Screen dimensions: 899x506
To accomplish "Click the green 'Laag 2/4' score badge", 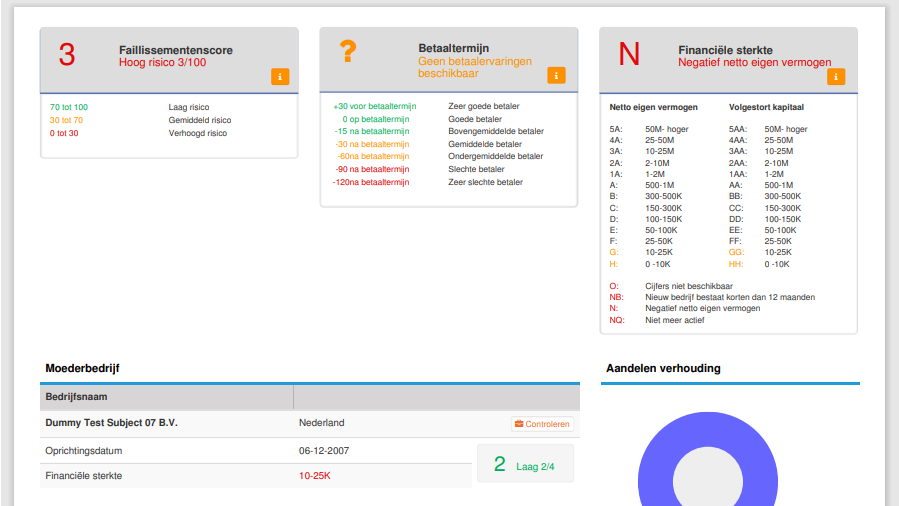I will coord(525,464).
